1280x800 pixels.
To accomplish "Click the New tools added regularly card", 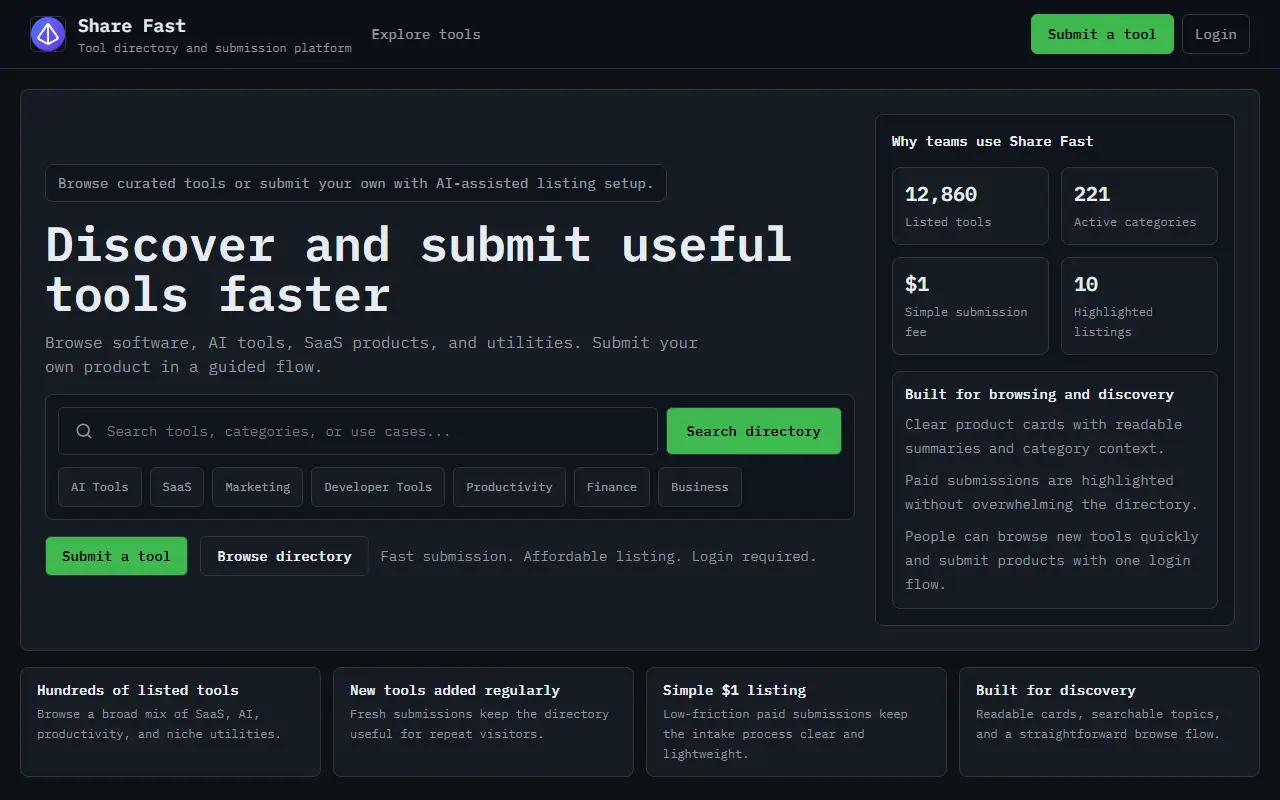I will pos(483,722).
